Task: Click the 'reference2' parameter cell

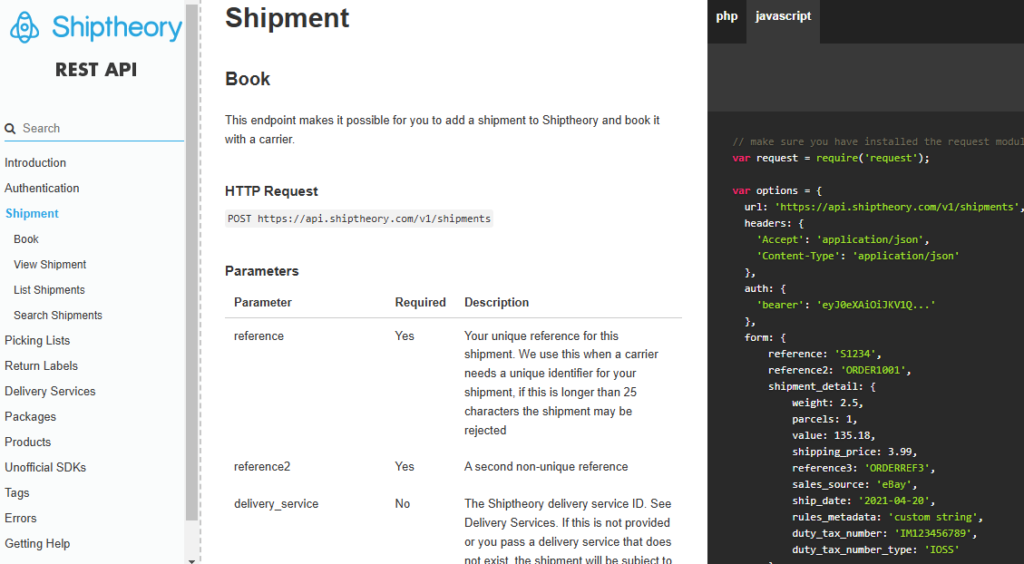Action: (262, 467)
